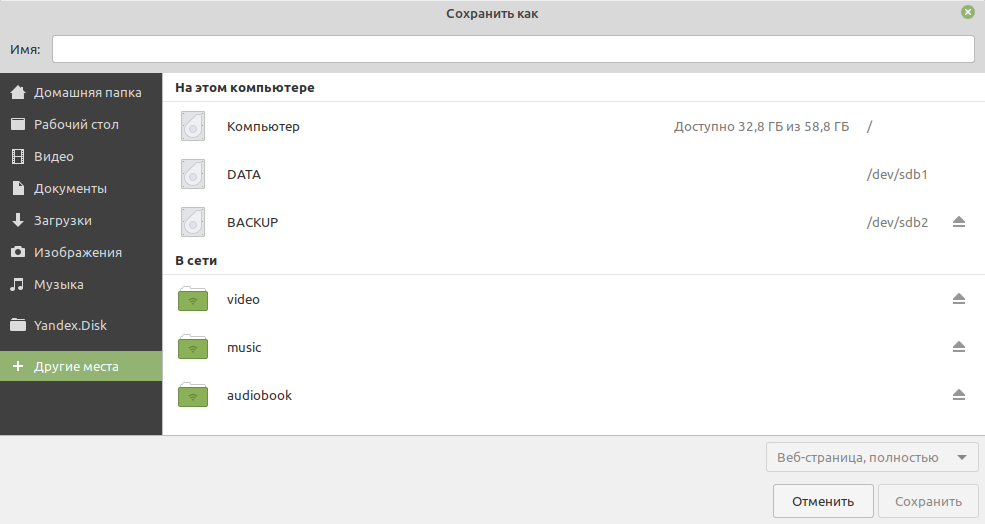Click eject icon next to music

(958, 347)
